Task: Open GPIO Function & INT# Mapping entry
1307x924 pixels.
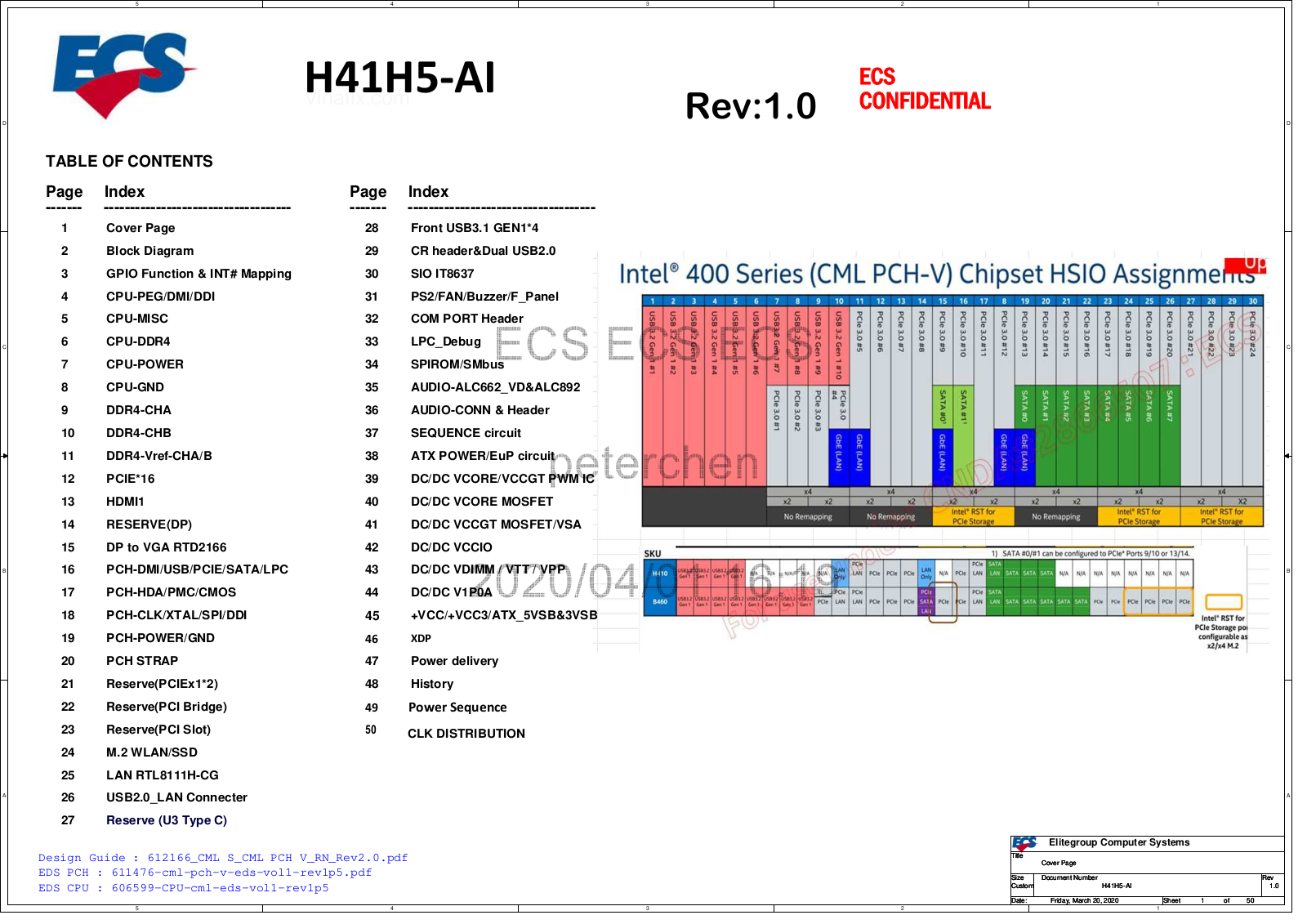Action: (x=199, y=274)
